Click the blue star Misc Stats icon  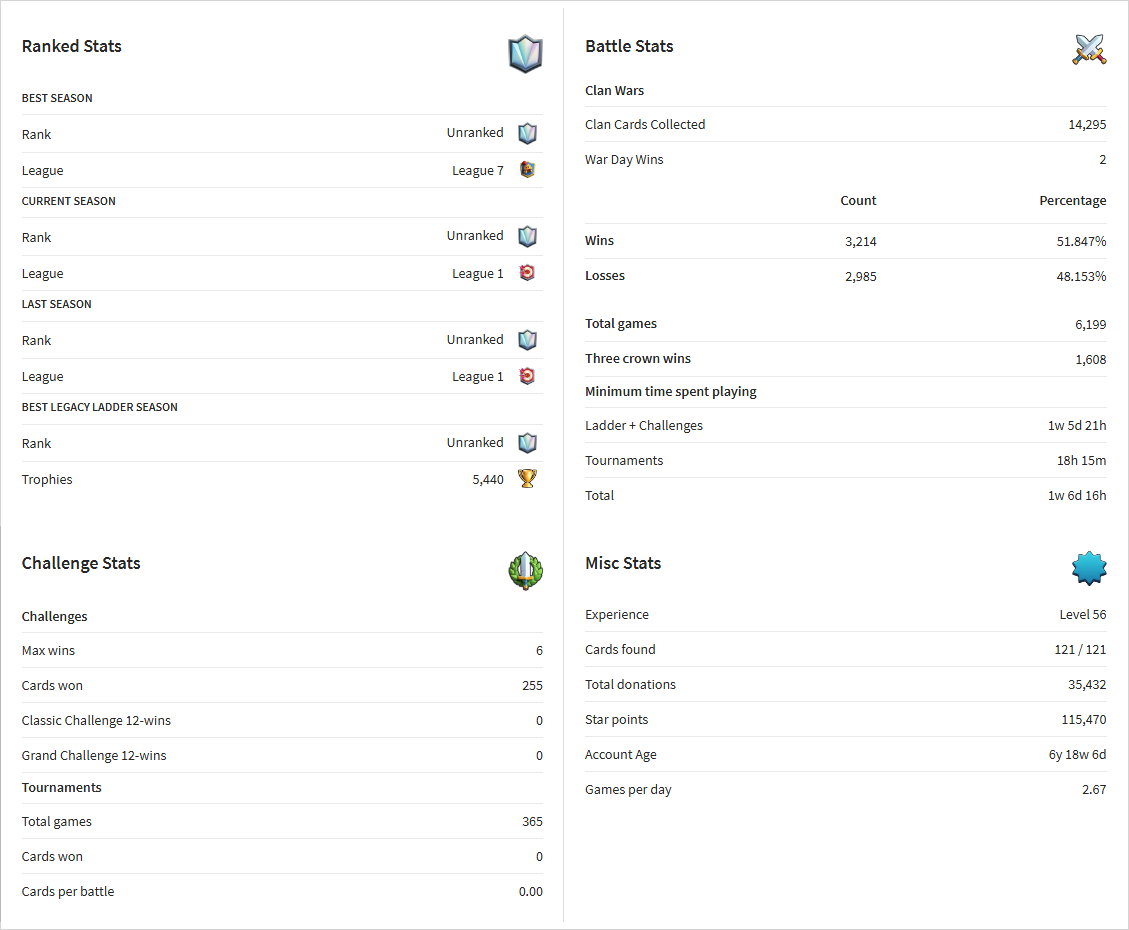(1089, 569)
